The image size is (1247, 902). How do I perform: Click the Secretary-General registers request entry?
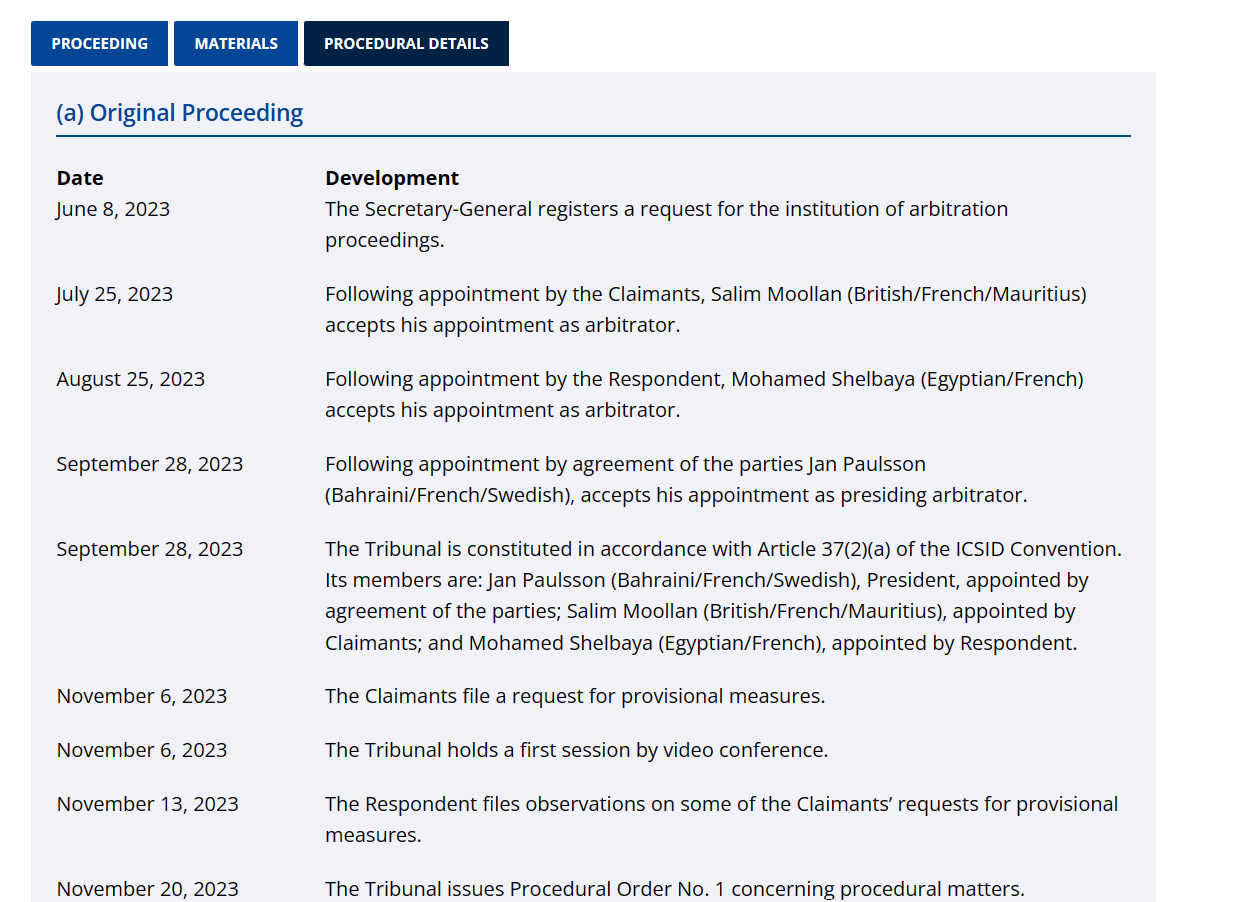666,224
